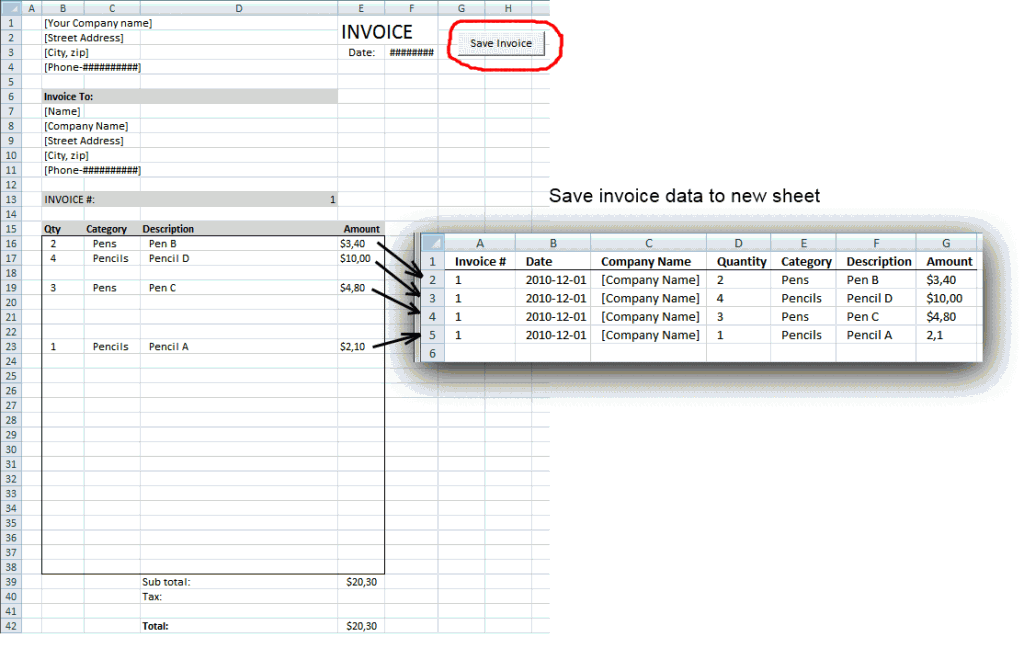This screenshot has height=671, width=1024.
Task: Select $10,00 amount on invoice row 17
Action: point(355,259)
